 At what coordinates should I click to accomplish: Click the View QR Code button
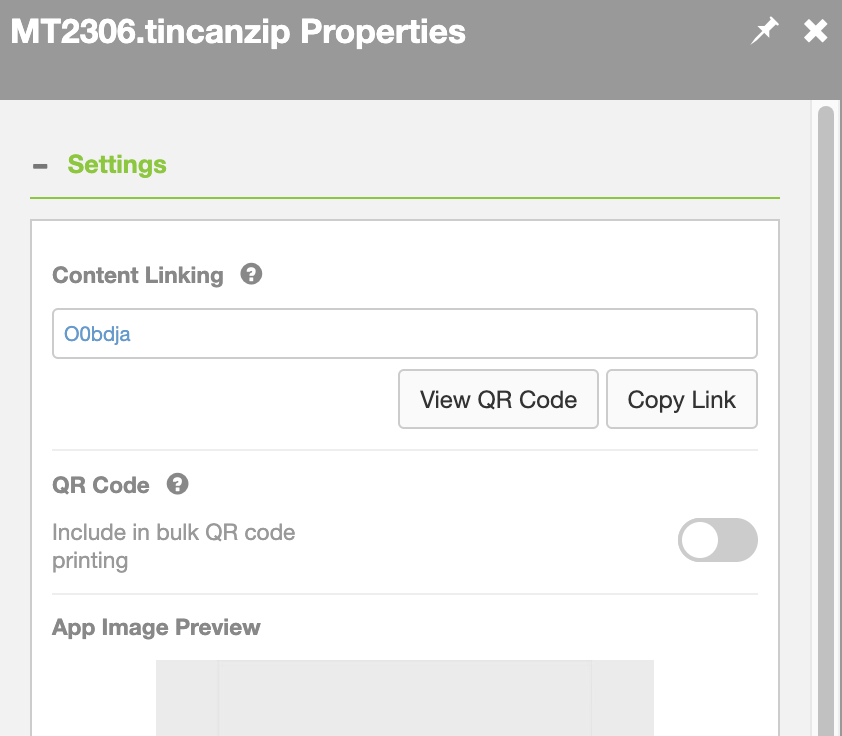[498, 399]
